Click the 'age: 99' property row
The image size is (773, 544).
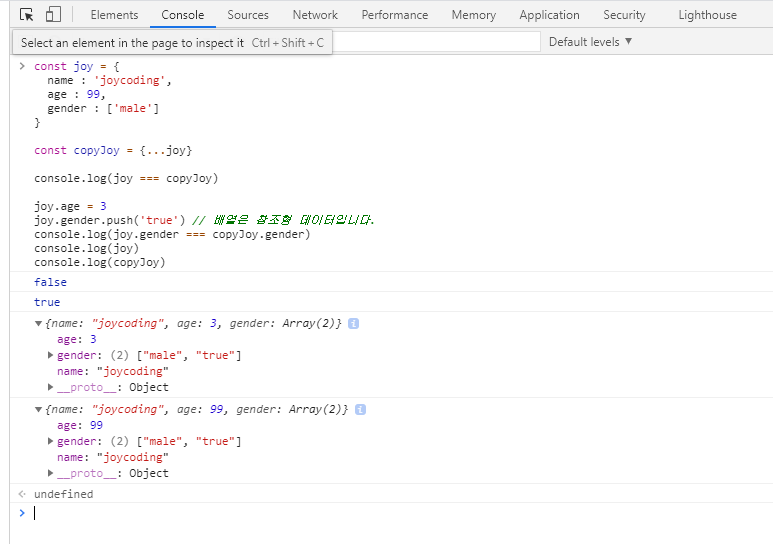[80, 425]
